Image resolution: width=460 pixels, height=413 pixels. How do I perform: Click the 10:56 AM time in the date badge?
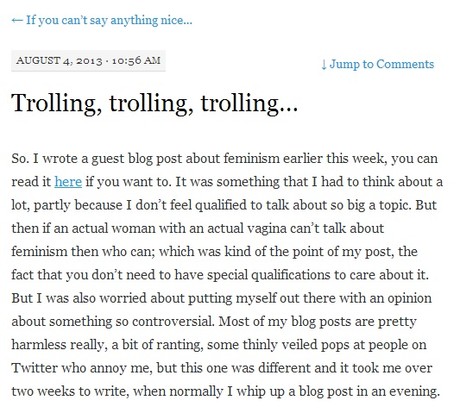136,61
